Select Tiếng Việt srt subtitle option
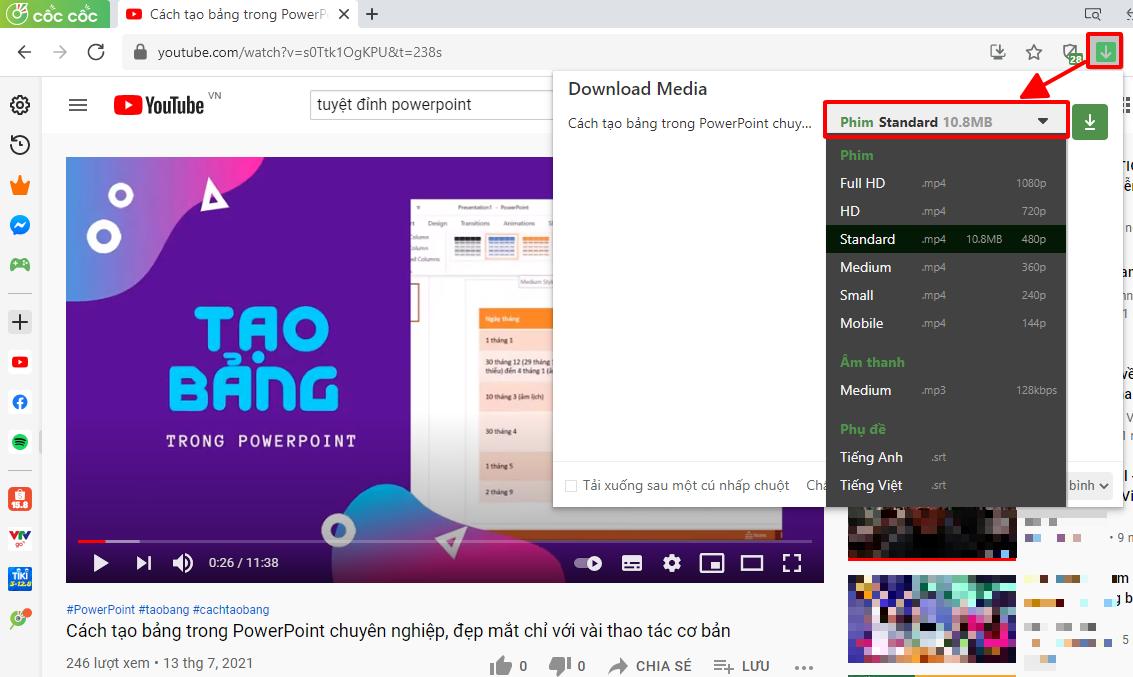1133x677 pixels. tap(945, 486)
